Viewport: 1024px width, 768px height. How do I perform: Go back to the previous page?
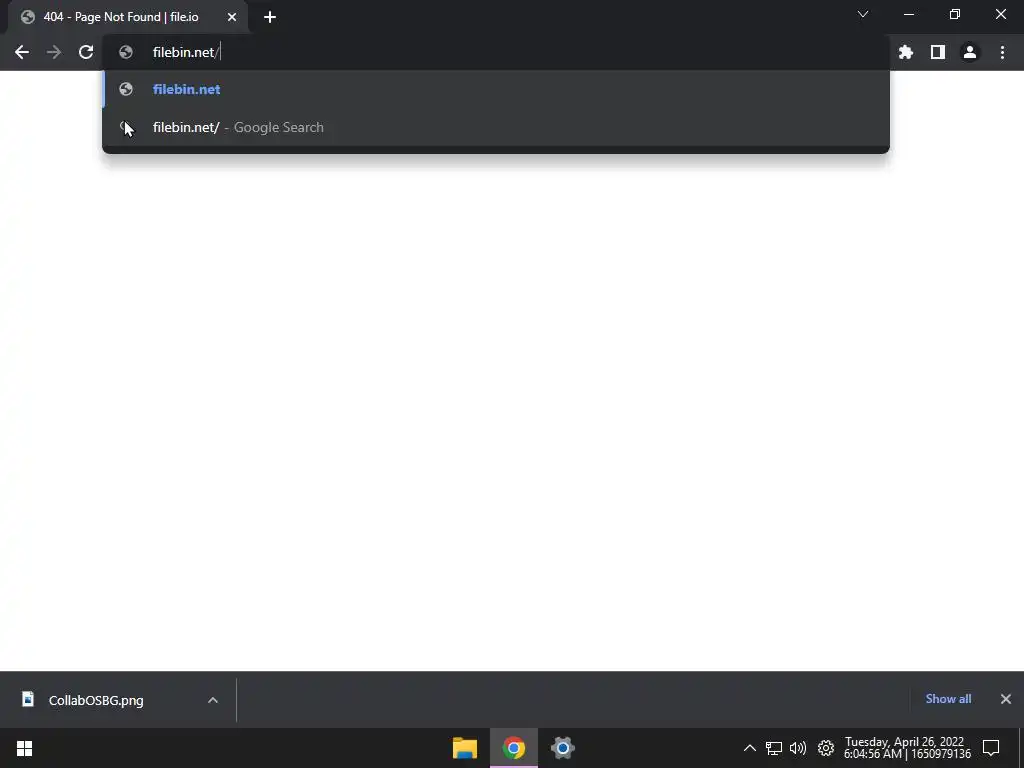(22, 52)
